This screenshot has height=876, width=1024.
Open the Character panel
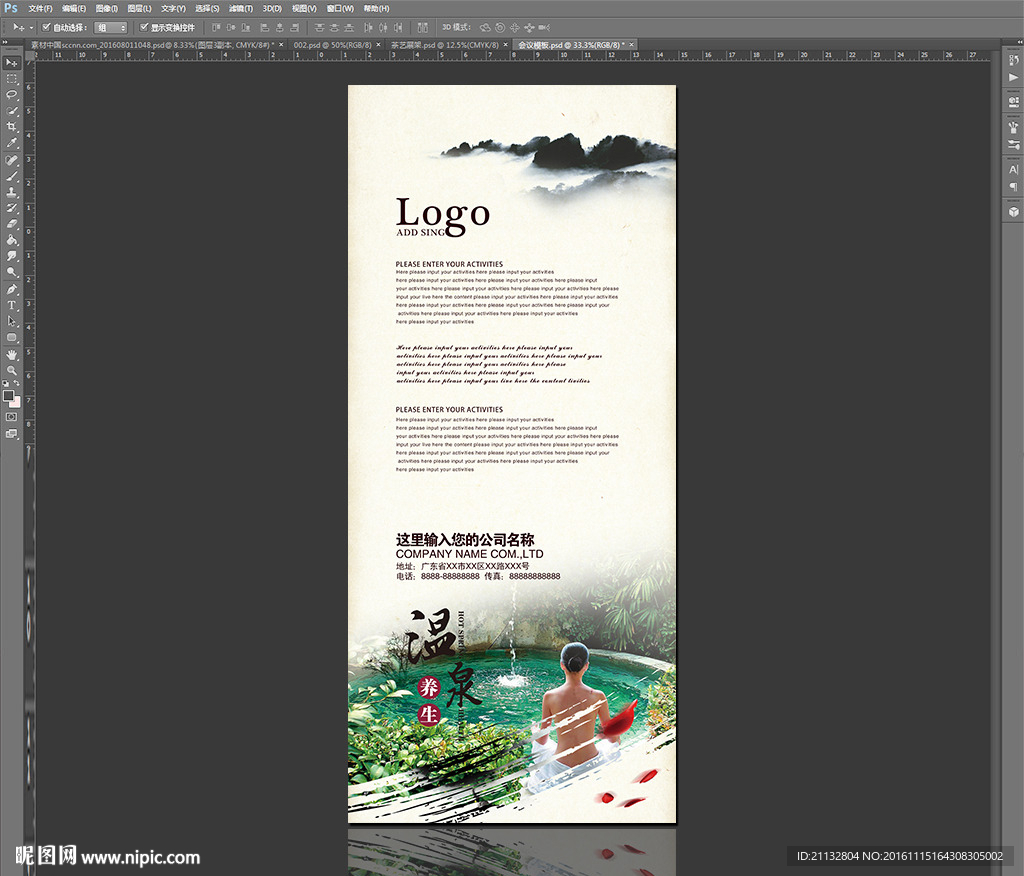pos(1014,170)
